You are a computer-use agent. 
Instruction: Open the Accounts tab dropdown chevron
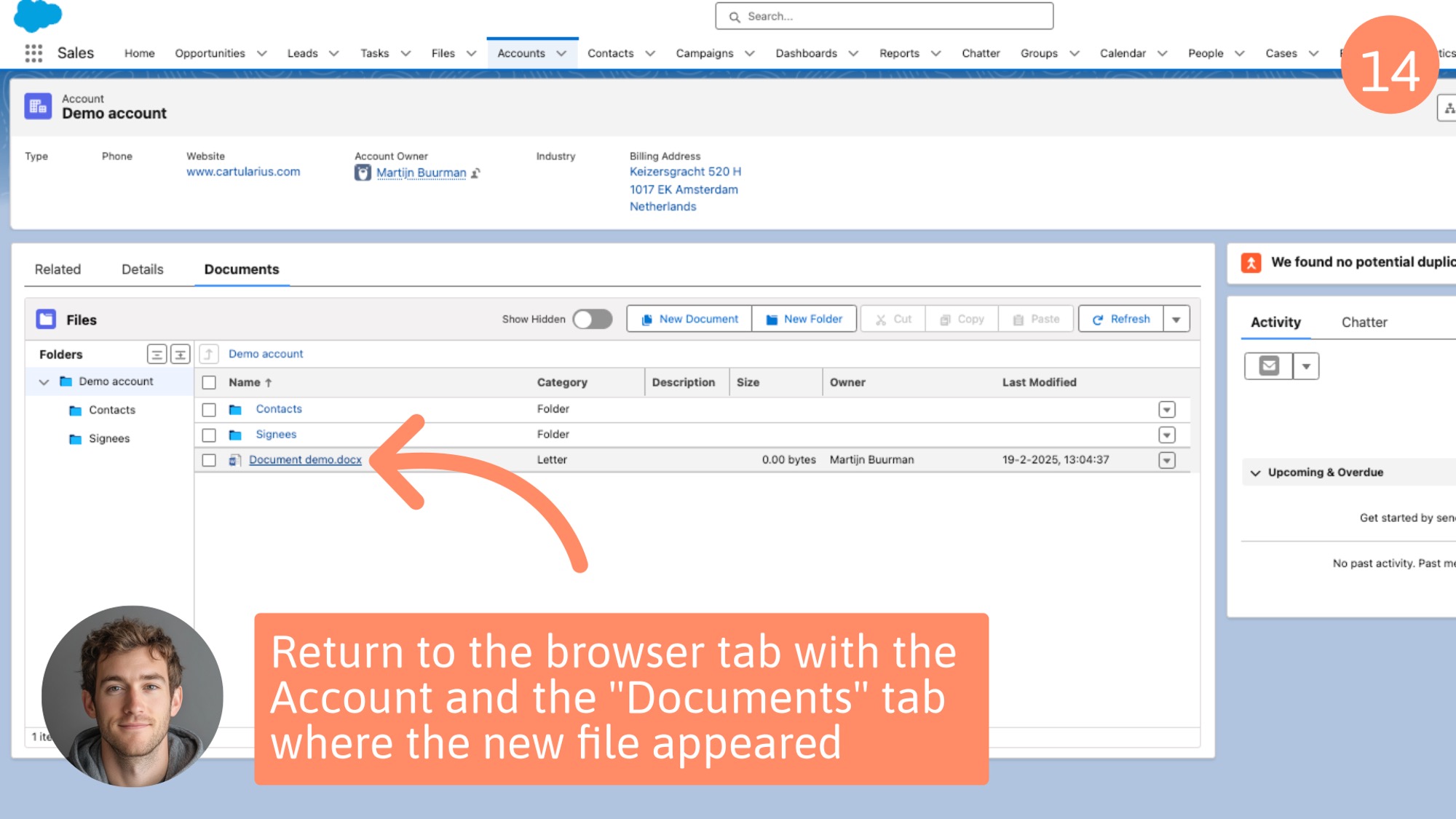tap(561, 53)
